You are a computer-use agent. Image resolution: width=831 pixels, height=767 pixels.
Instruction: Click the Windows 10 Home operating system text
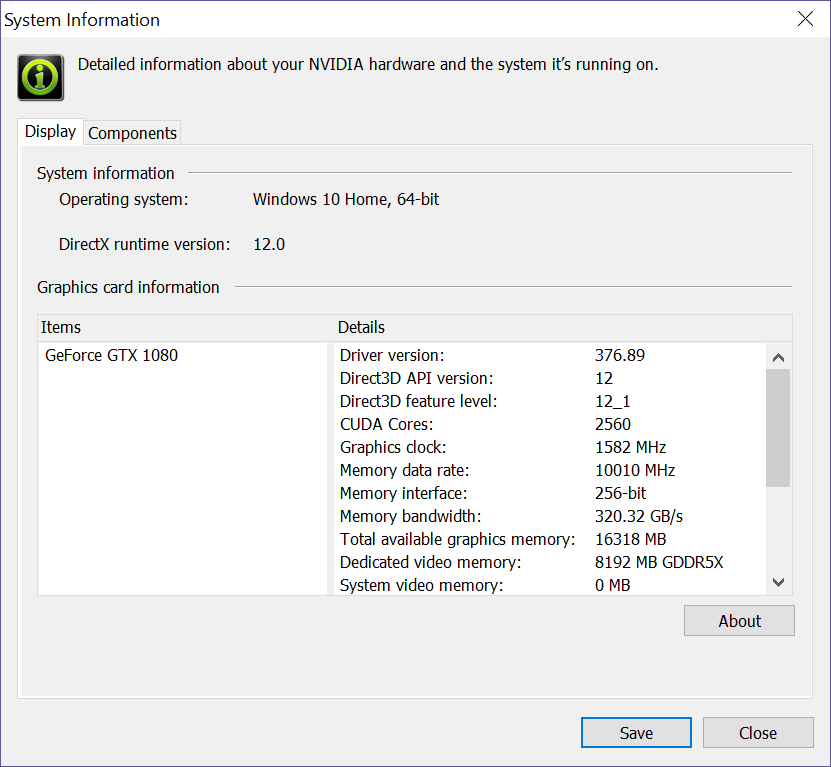pos(345,199)
